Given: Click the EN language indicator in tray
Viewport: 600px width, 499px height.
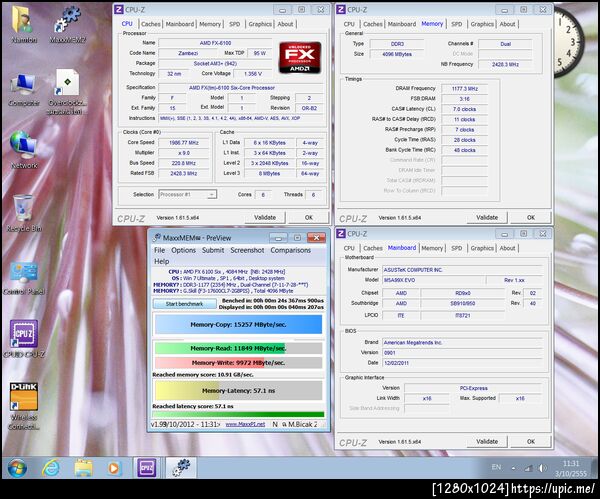Looking at the screenshot, I should [496, 467].
